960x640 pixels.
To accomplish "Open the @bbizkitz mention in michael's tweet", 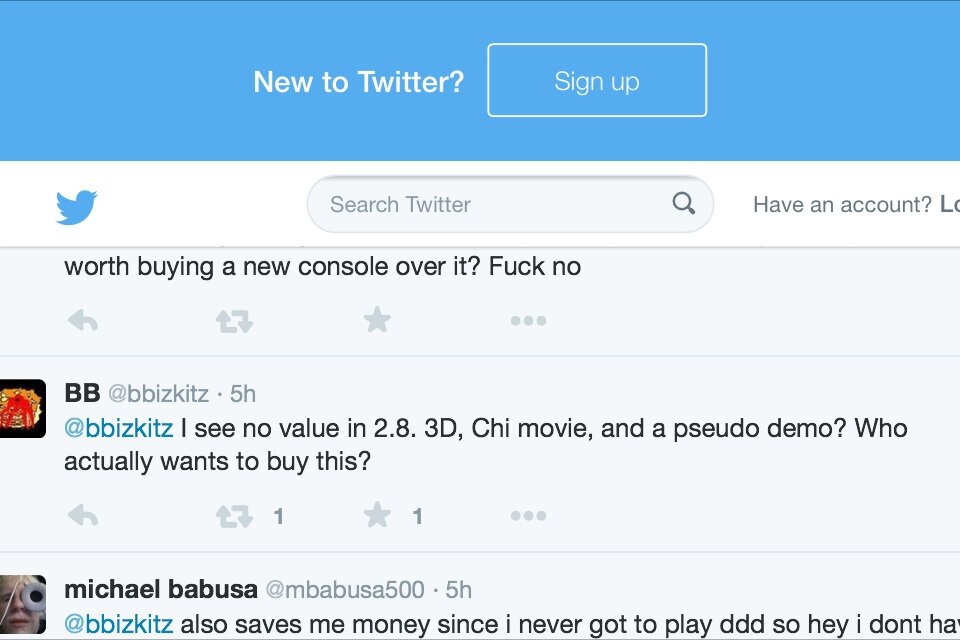I will click(x=118, y=624).
